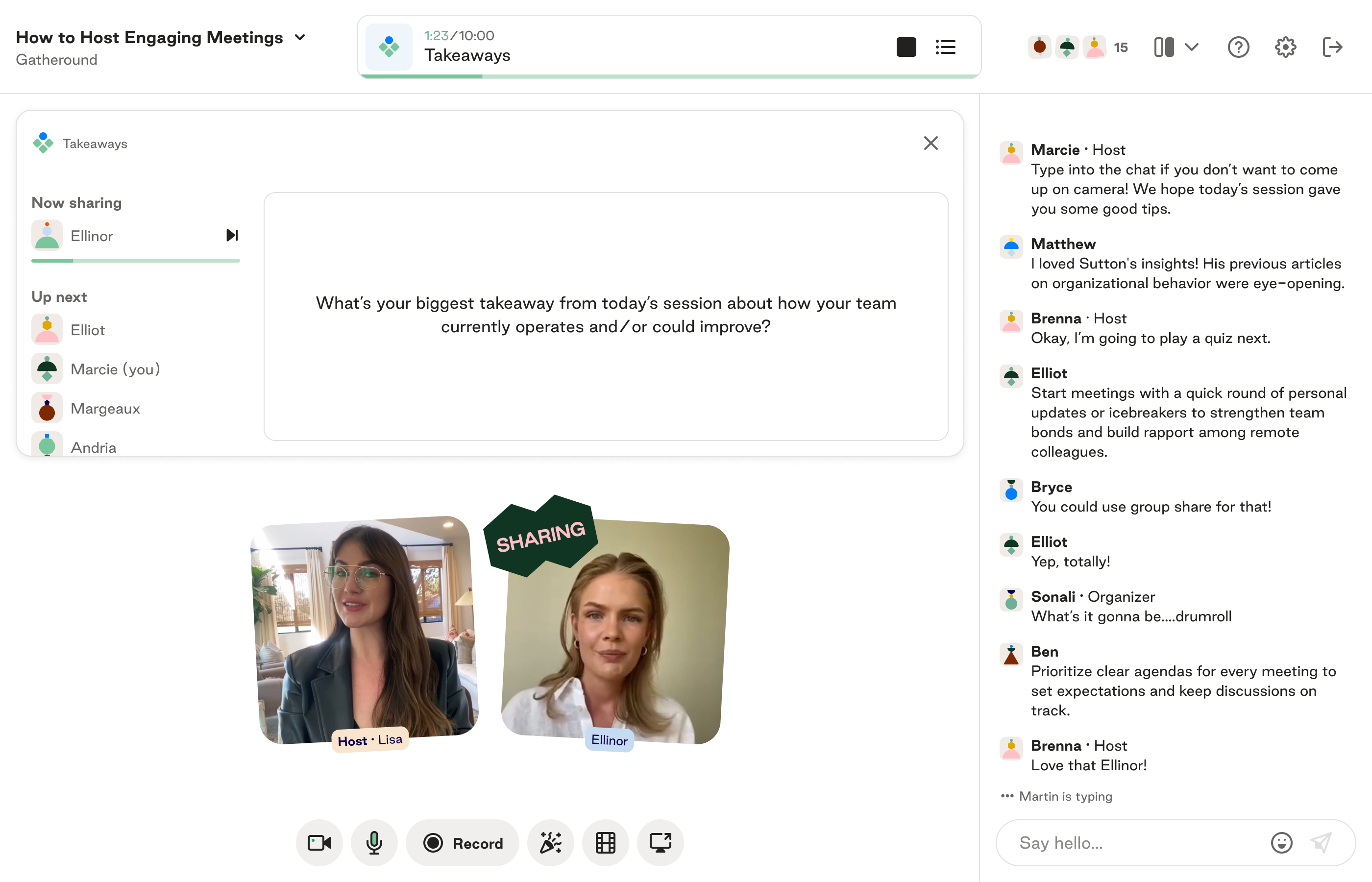Screen dimensions: 1372x882
Task: Skip to next sharer after Ellinor
Action: (x=232, y=235)
